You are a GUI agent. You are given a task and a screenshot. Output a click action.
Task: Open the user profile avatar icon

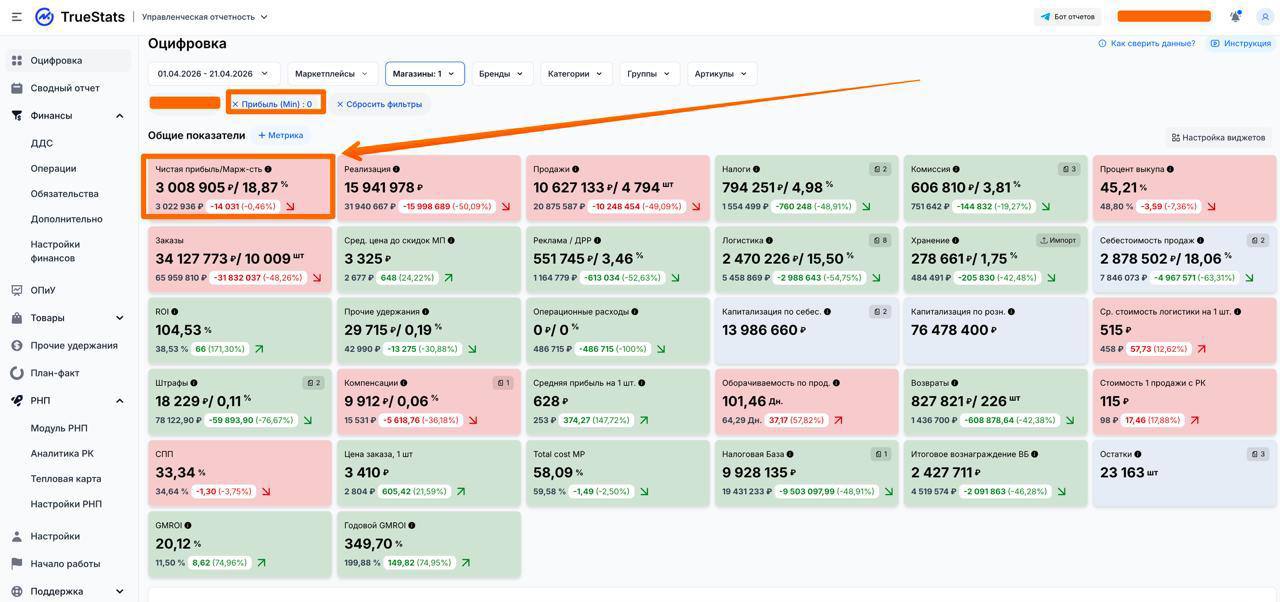tap(1266, 16)
